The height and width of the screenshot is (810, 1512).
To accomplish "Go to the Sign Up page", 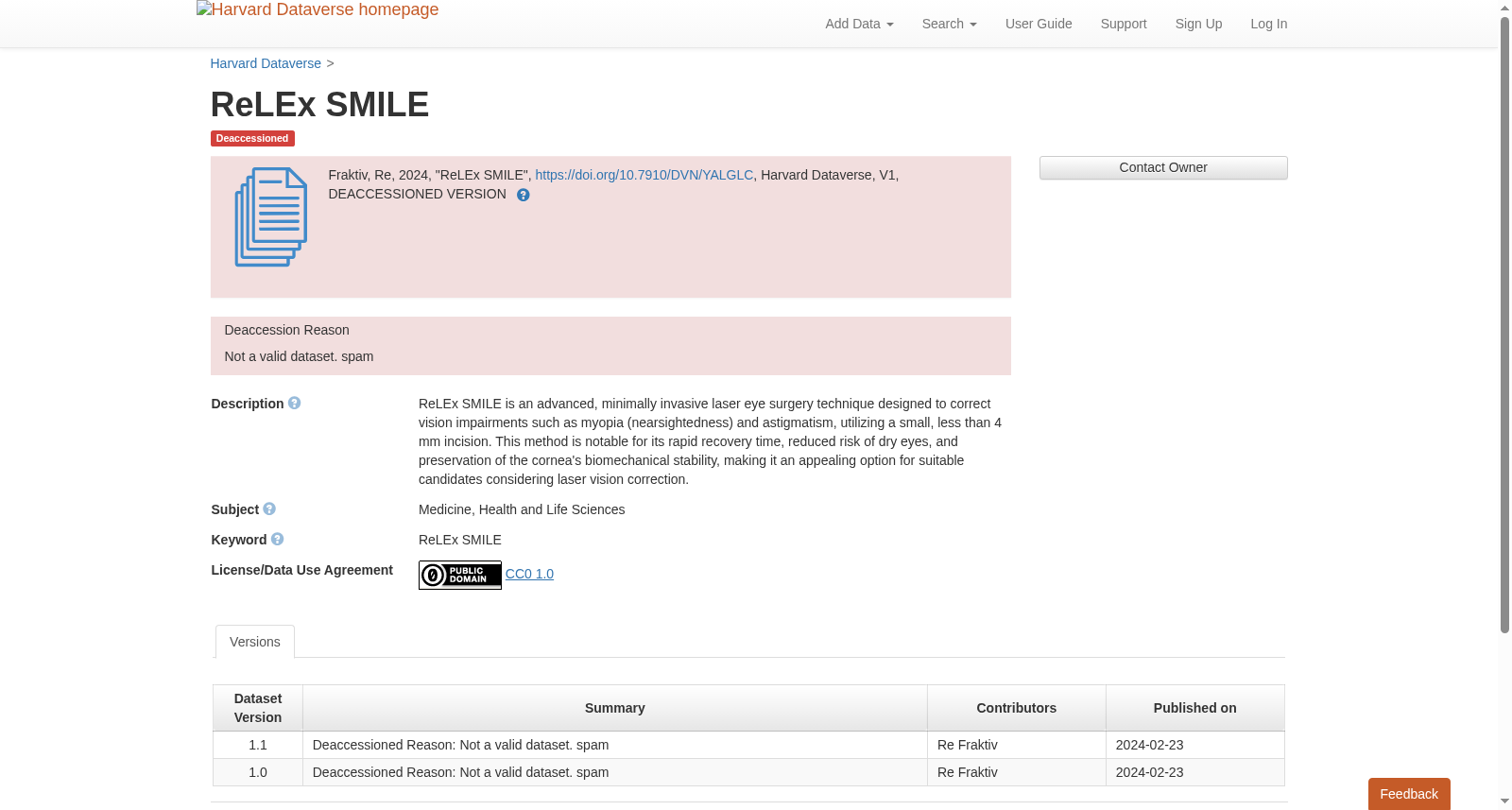I will (x=1198, y=24).
